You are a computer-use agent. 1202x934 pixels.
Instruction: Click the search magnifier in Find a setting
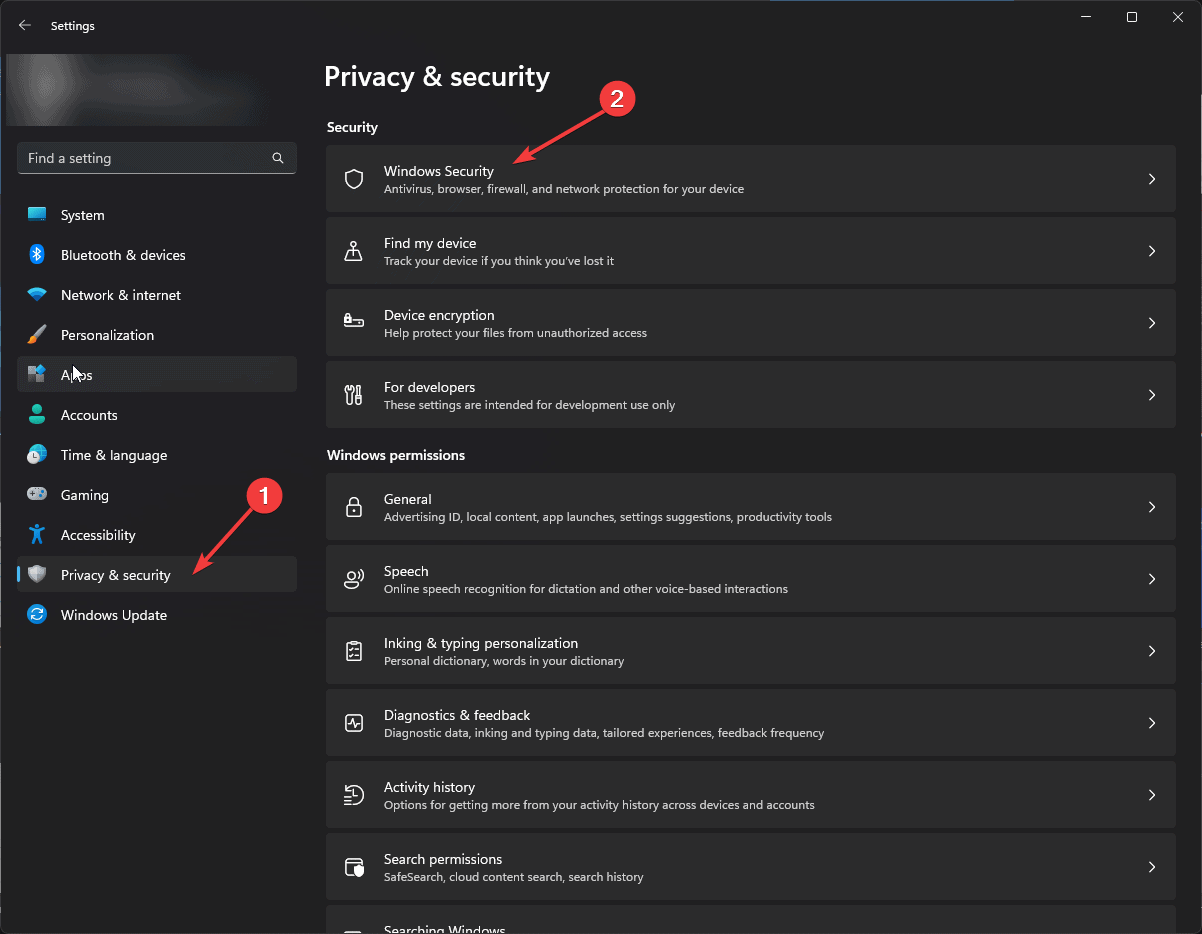pyautogui.click(x=277, y=158)
